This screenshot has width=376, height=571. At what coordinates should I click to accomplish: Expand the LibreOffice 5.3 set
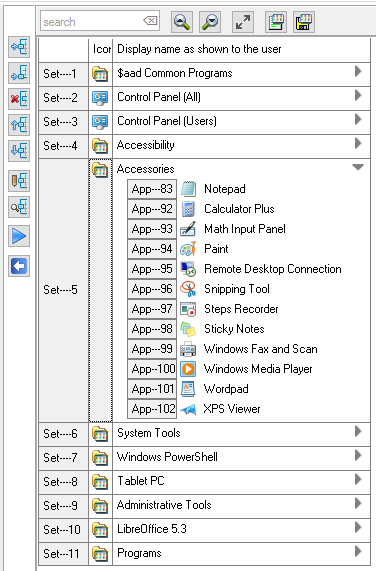pos(358,527)
